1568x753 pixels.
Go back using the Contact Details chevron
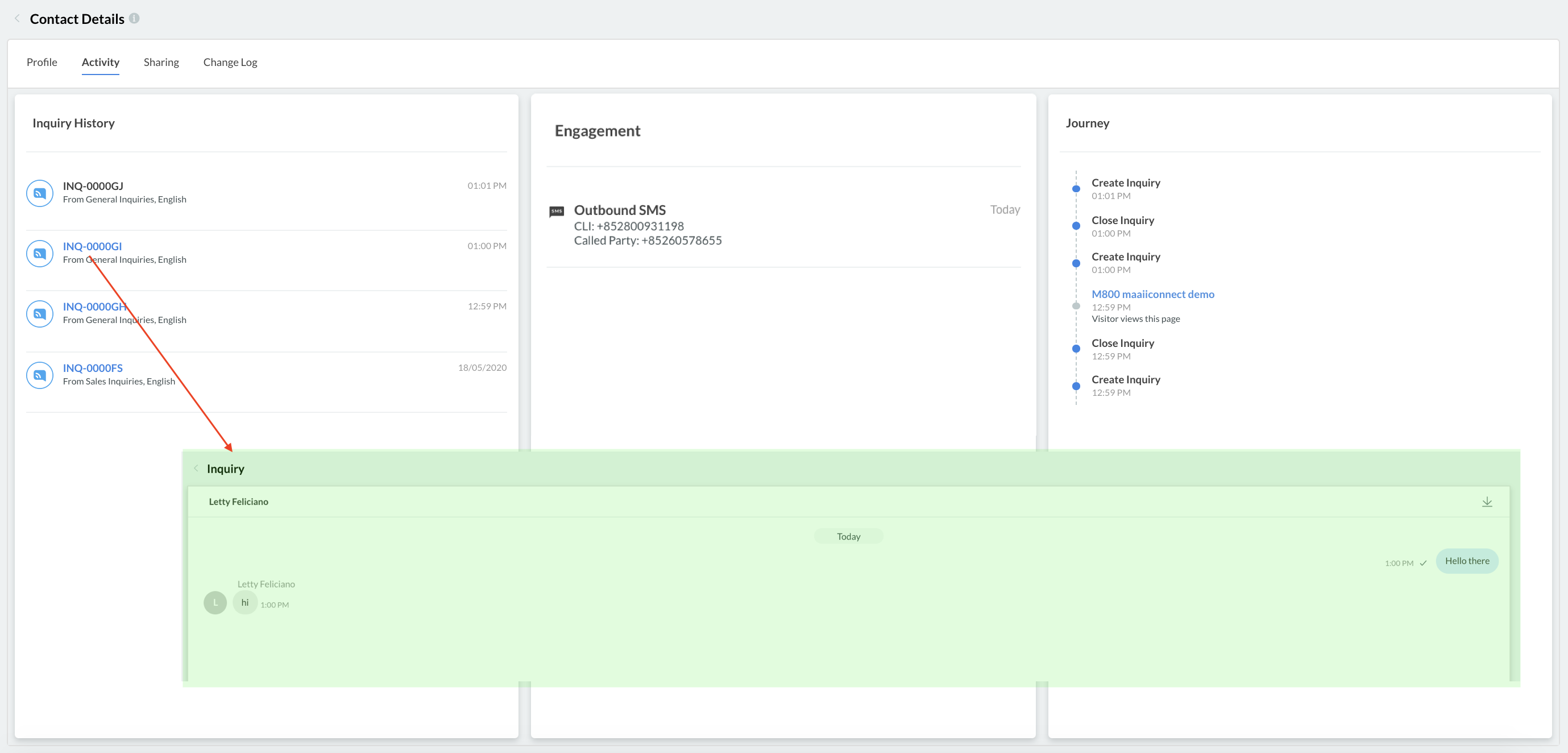tap(17, 19)
